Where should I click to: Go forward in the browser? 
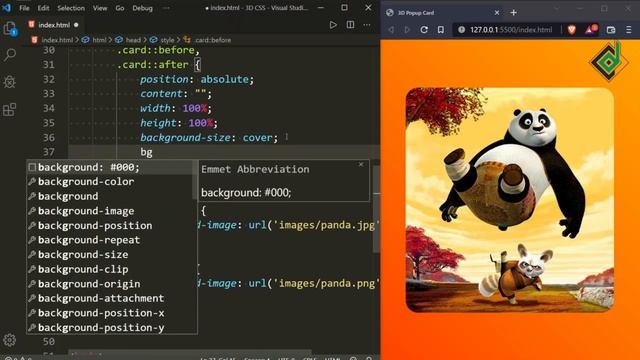point(407,30)
